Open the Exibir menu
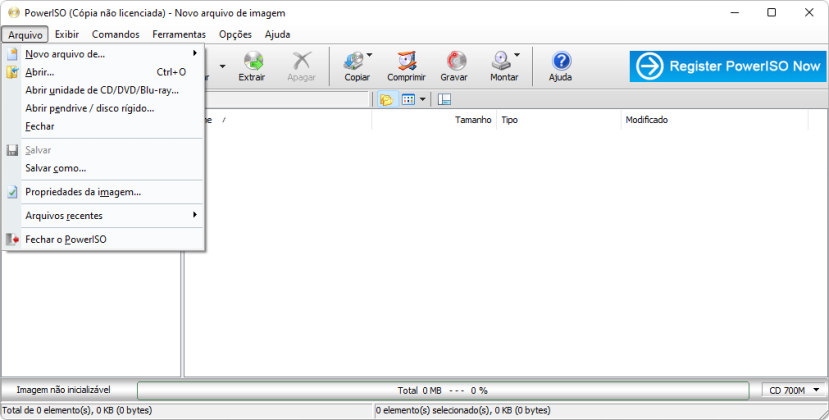The image size is (829, 420). [x=67, y=34]
